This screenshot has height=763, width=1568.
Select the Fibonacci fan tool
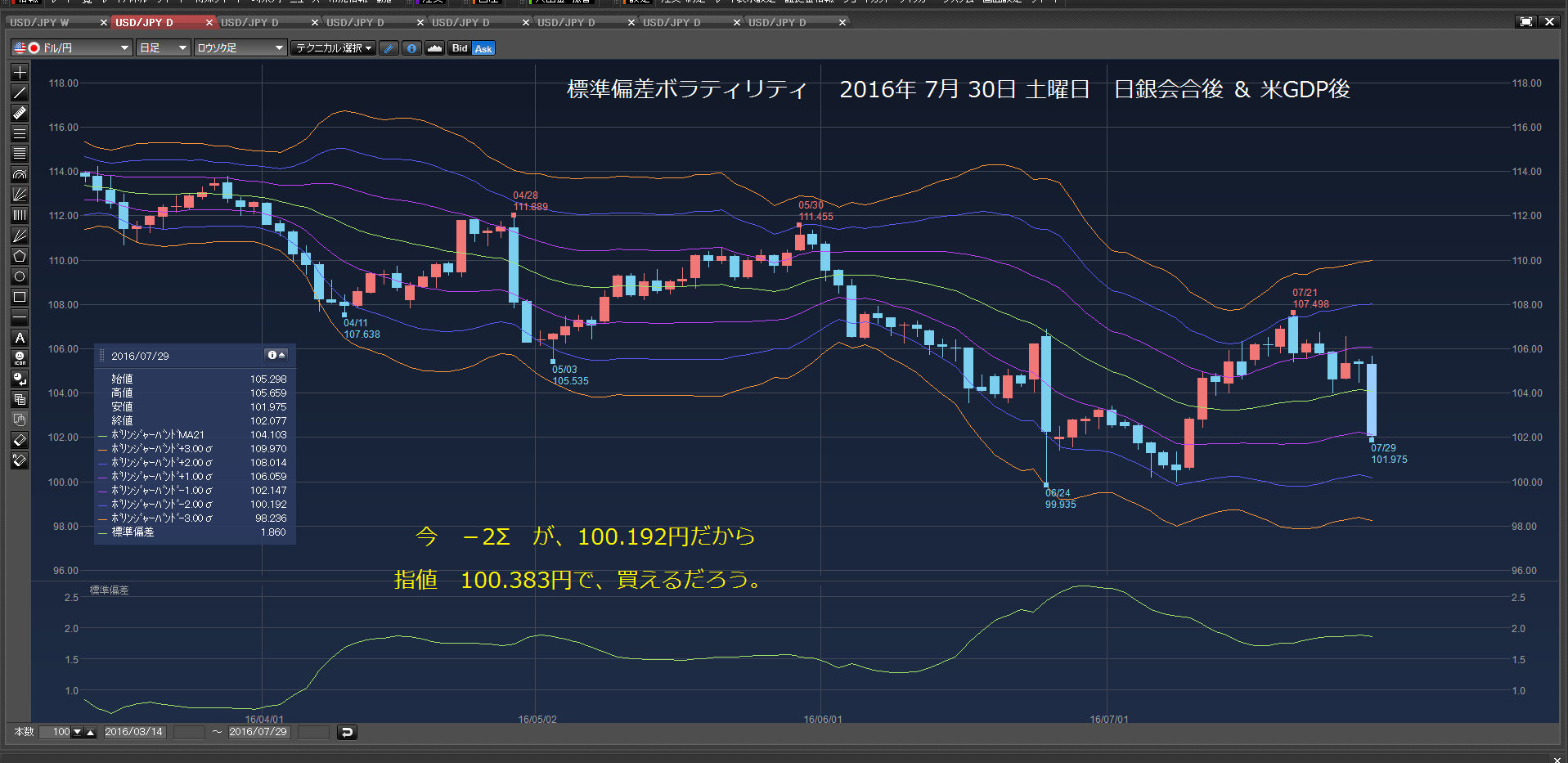20,195
